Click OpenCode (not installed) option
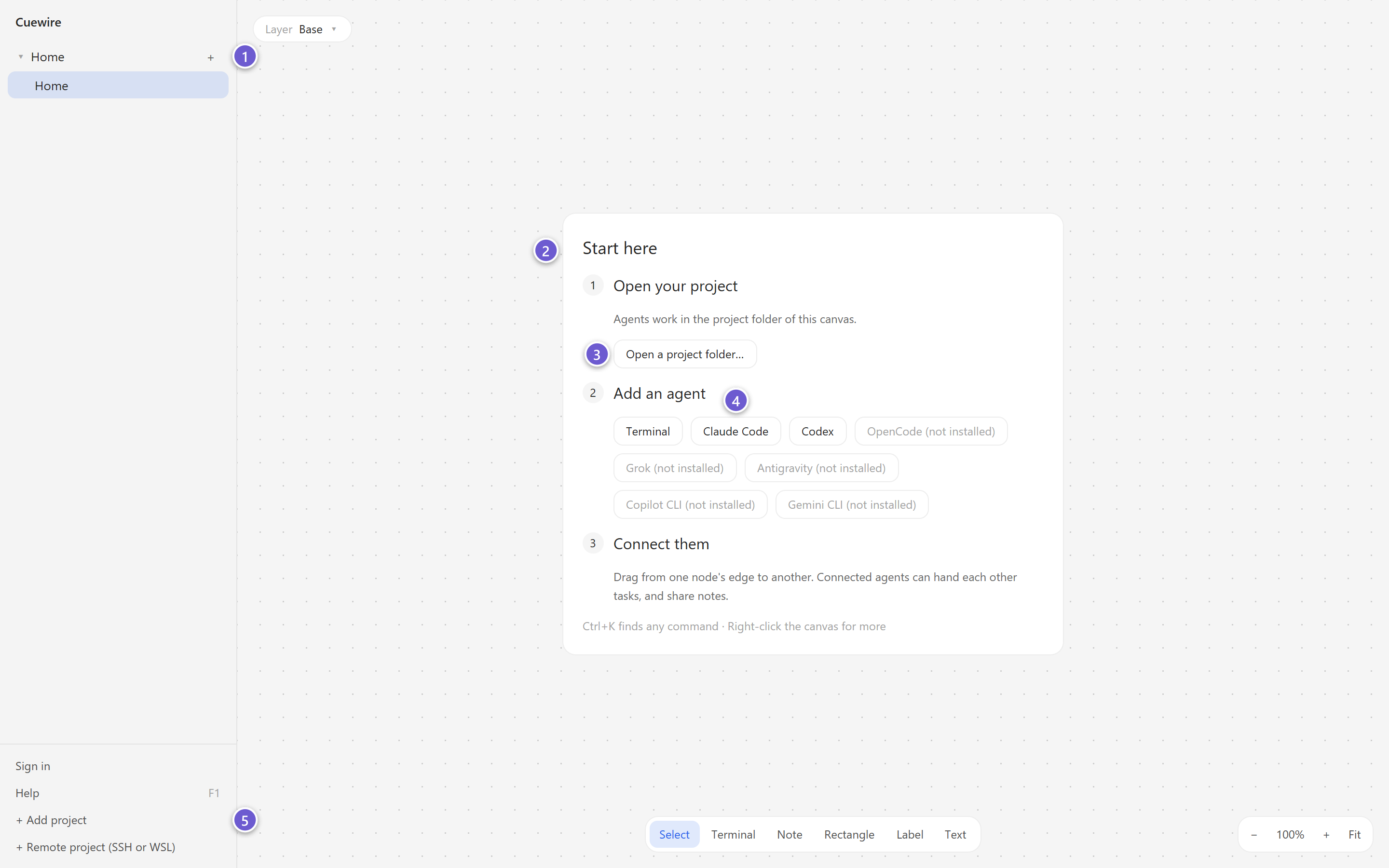Image resolution: width=1389 pixels, height=868 pixels. point(930,431)
